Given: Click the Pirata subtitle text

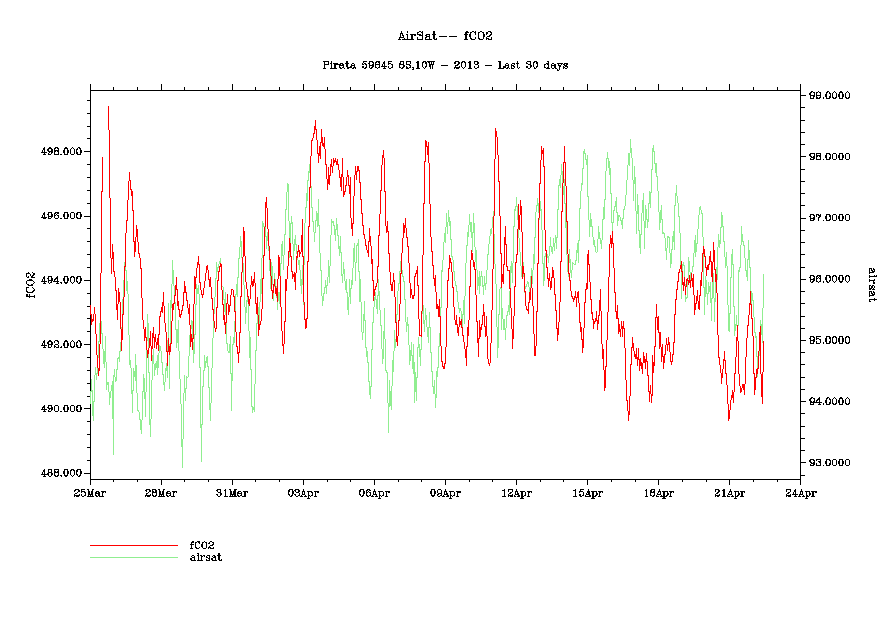Looking at the screenshot, I should pos(445,65).
